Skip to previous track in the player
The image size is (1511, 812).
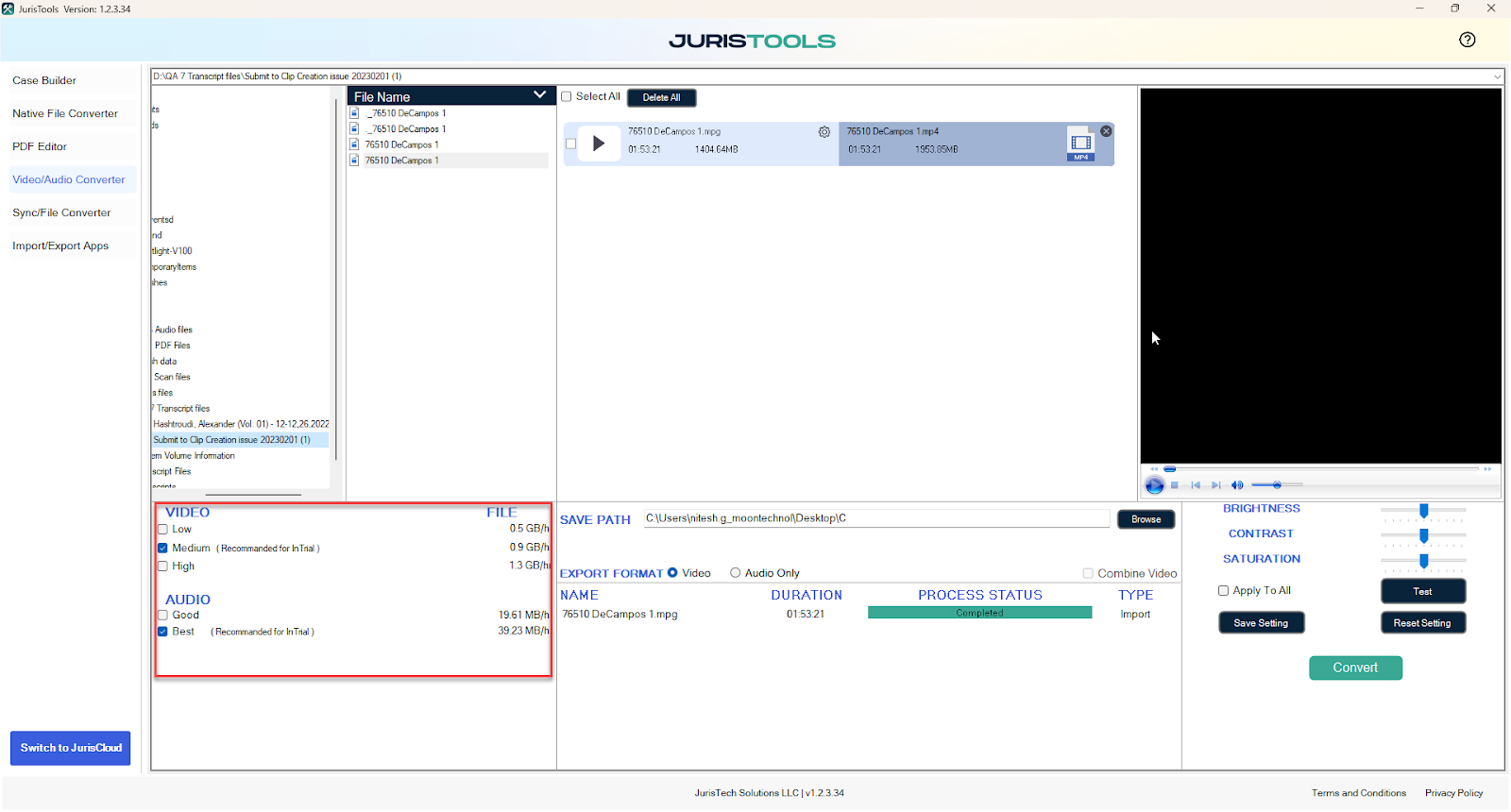(1196, 485)
